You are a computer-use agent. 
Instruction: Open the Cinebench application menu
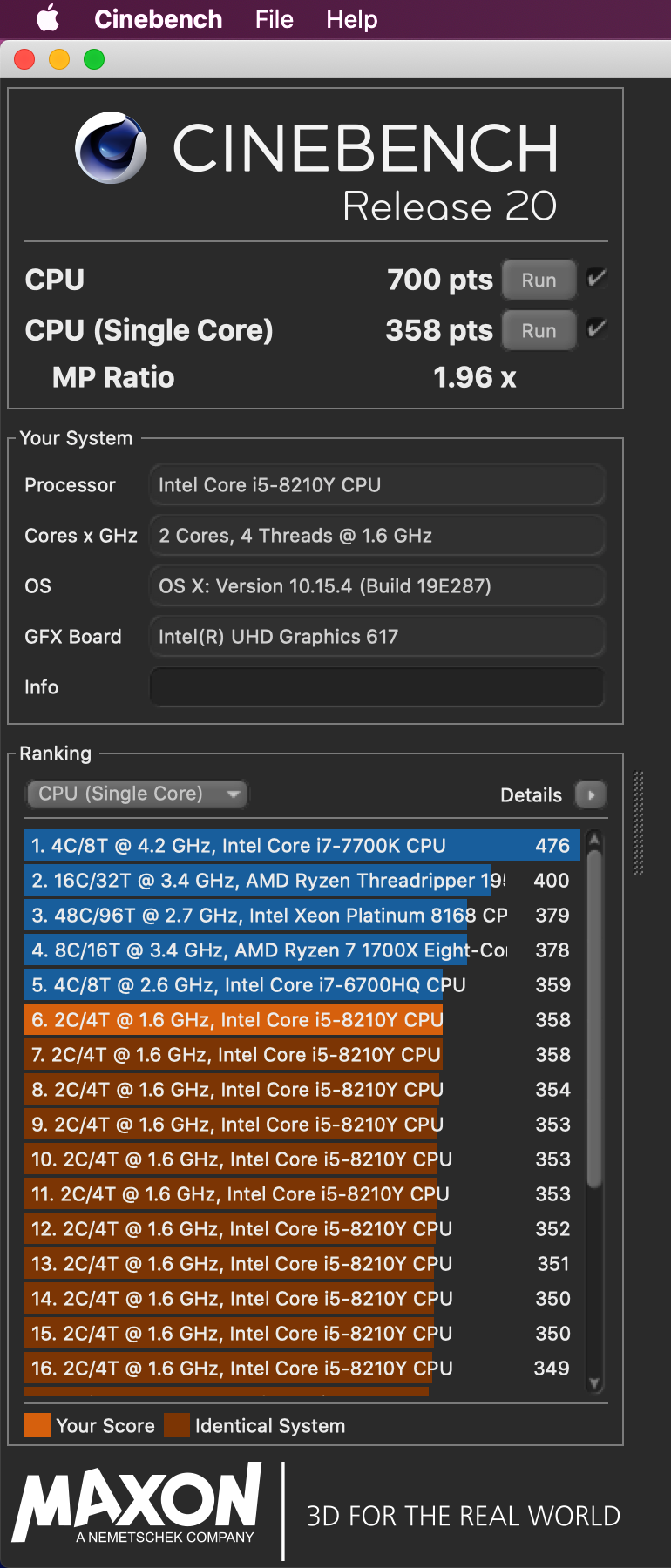(158, 19)
